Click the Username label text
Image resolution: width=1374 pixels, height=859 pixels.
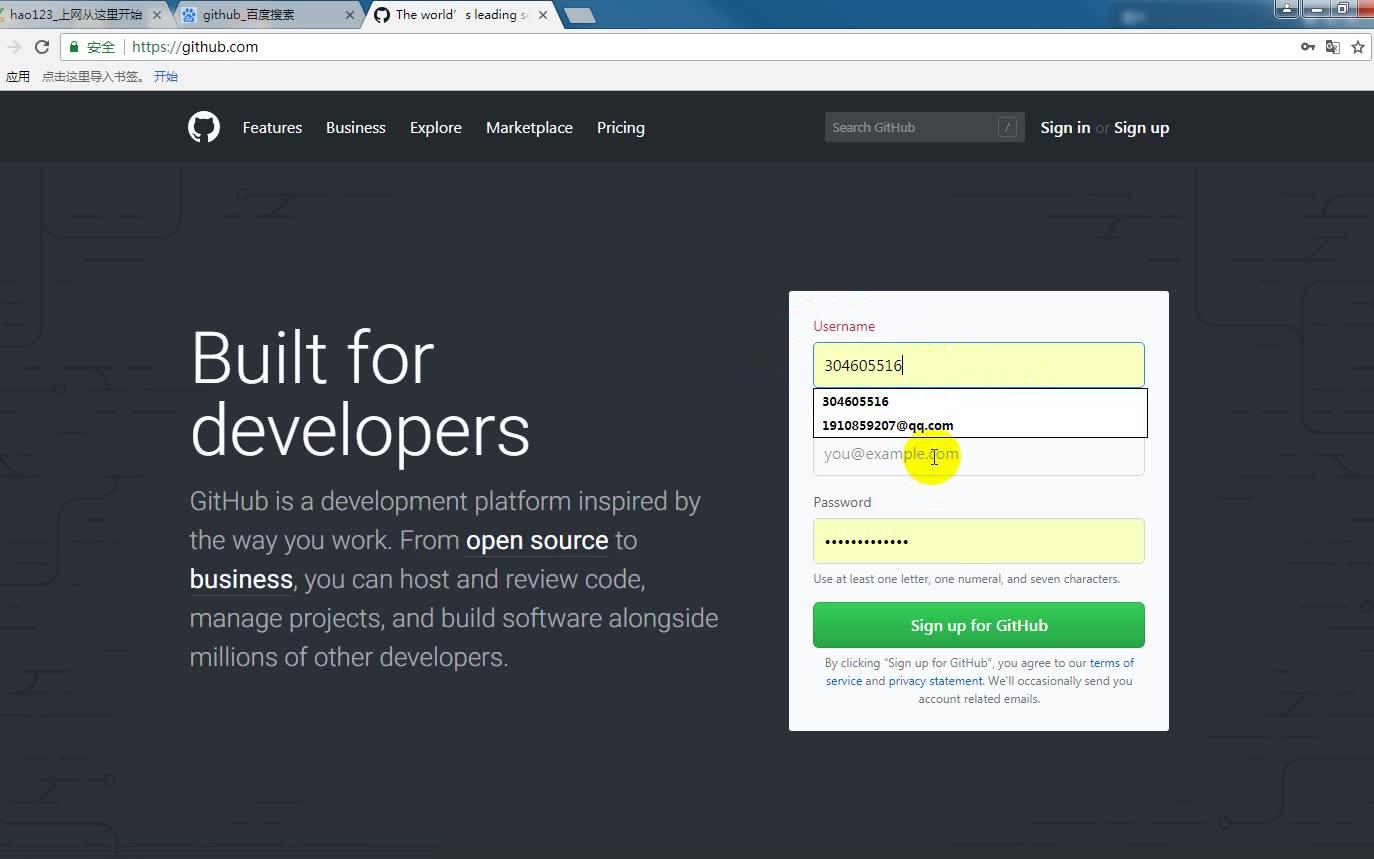(x=844, y=326)
